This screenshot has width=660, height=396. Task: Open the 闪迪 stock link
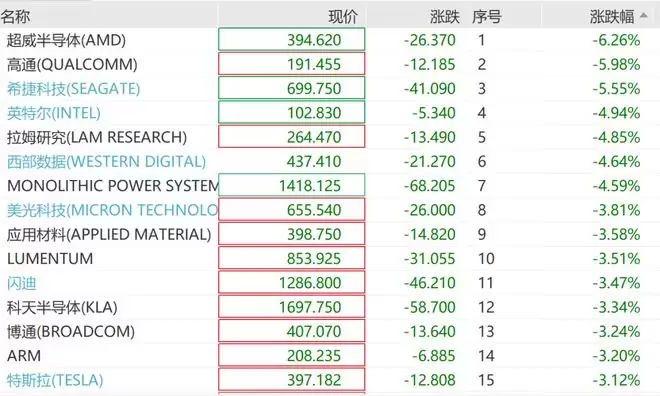point(21,283)
